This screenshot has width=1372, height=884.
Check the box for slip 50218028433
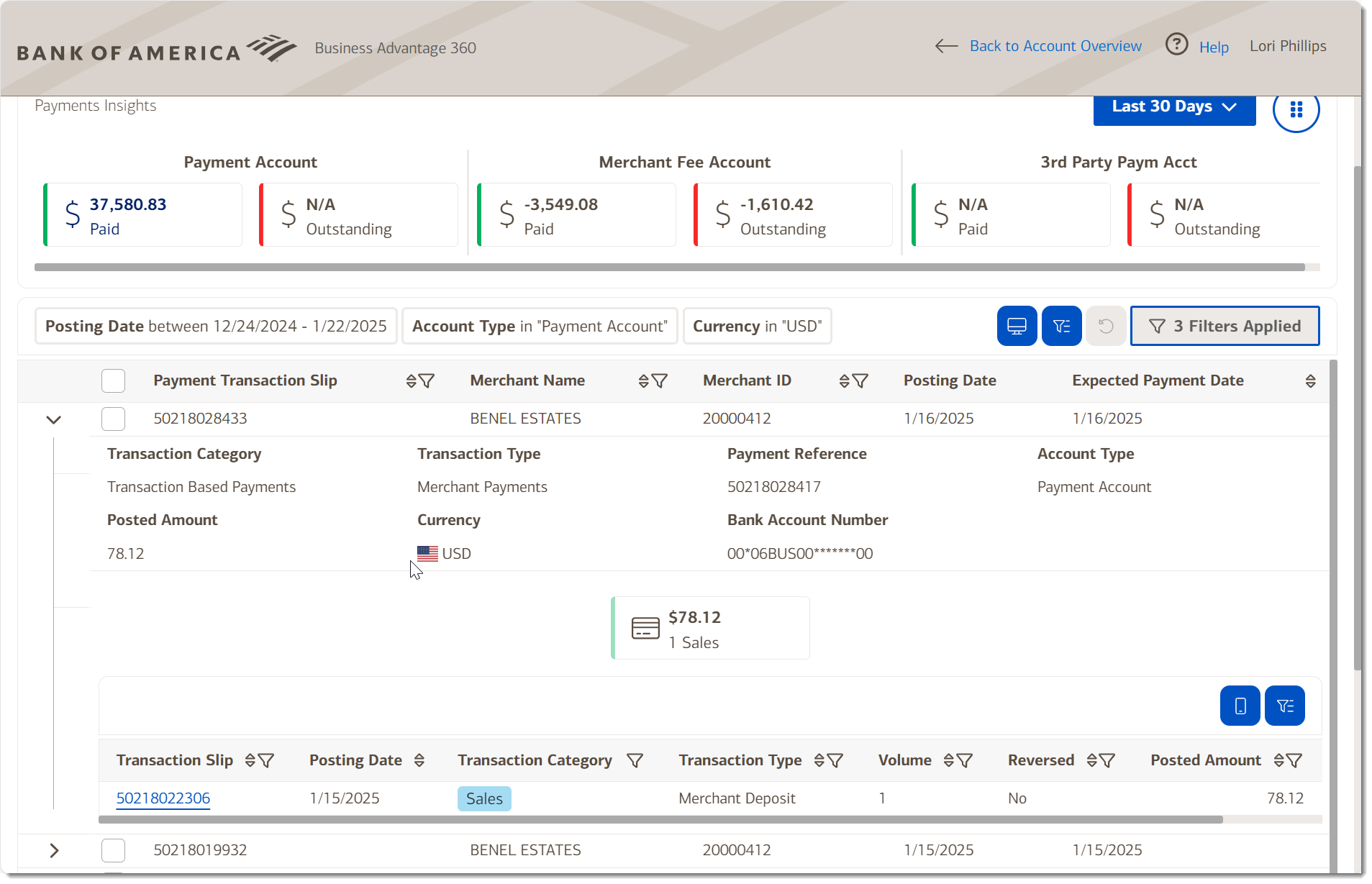point(113,419)
